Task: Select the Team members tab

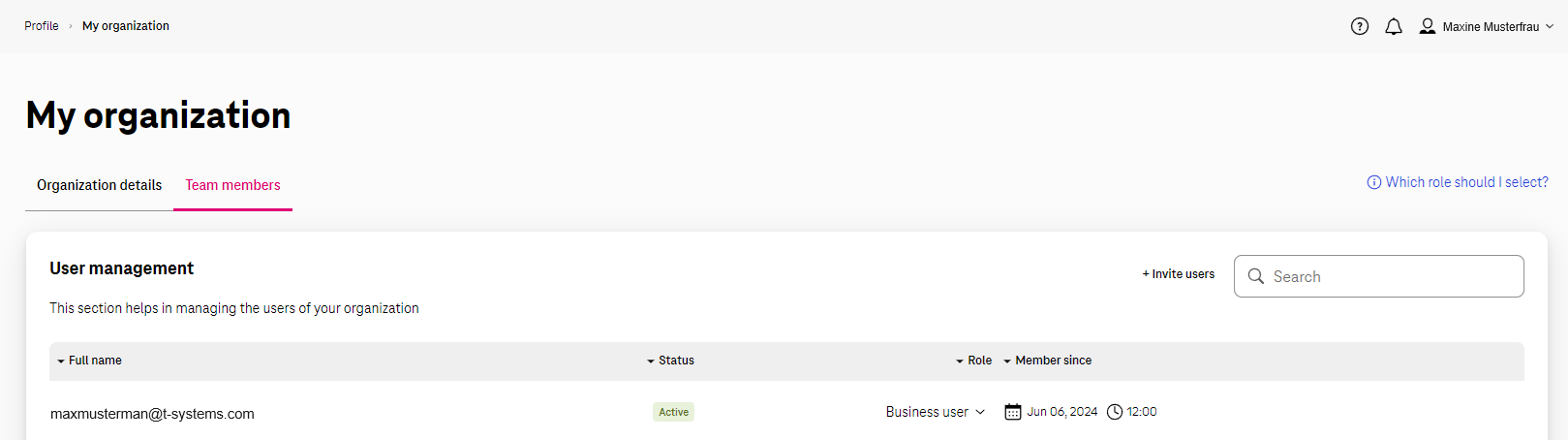Action: coord(232,185)
